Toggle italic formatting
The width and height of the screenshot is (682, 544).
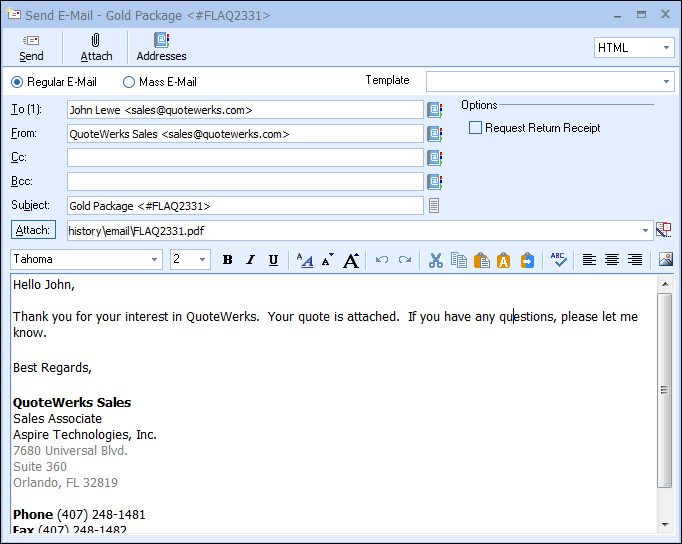(x=250, y=260)
